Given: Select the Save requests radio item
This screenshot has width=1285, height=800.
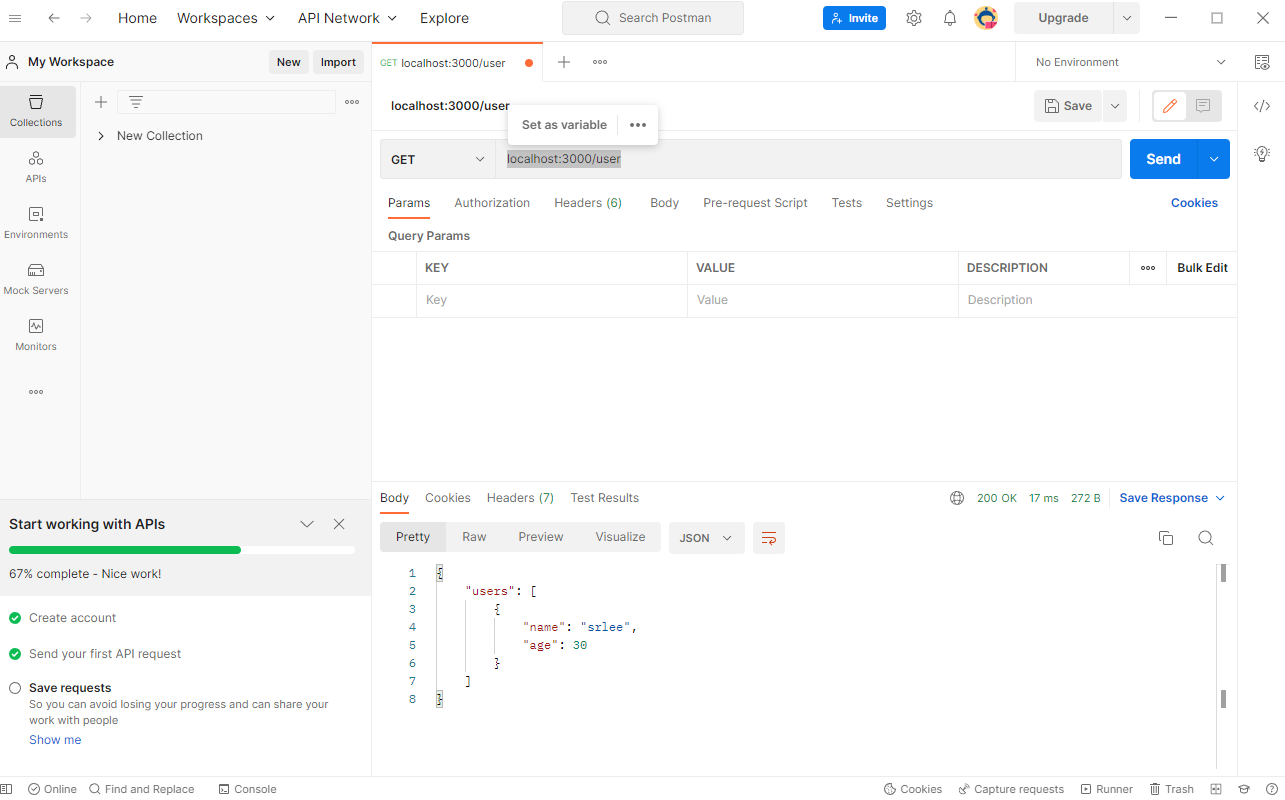Looking at the screenshot, I should [15, 688].
